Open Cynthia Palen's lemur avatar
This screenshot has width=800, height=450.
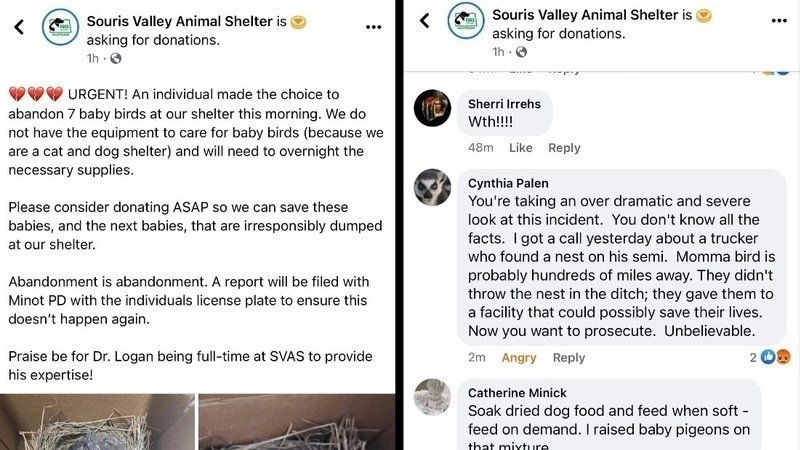pos(432,187)
